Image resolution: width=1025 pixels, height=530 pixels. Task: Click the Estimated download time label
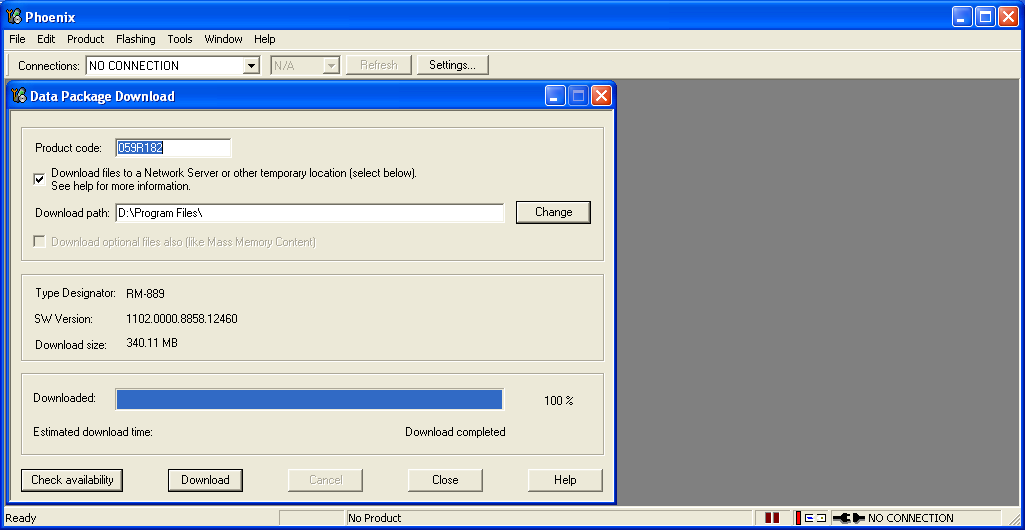tap(93, 432)
